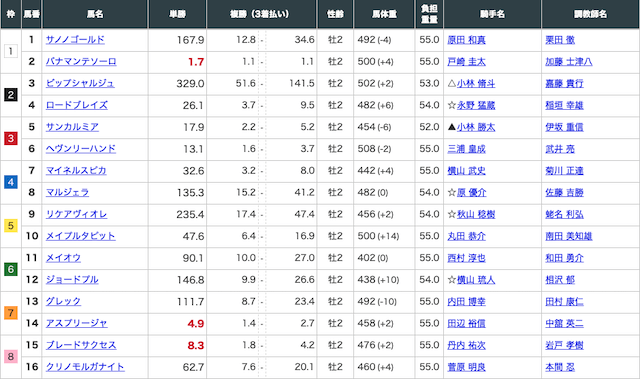
Task: Click the body weight 500 (+14)
Action: pyautogui.click(x=378, y=236)
